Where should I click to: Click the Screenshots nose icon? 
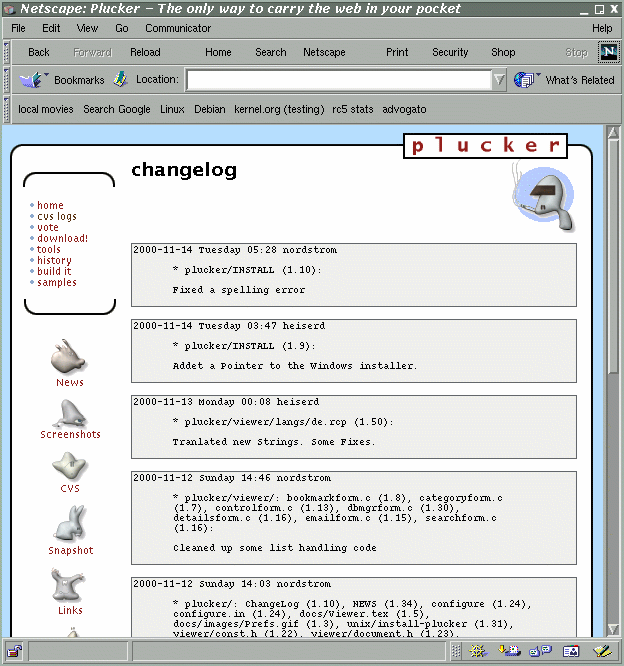69,413
